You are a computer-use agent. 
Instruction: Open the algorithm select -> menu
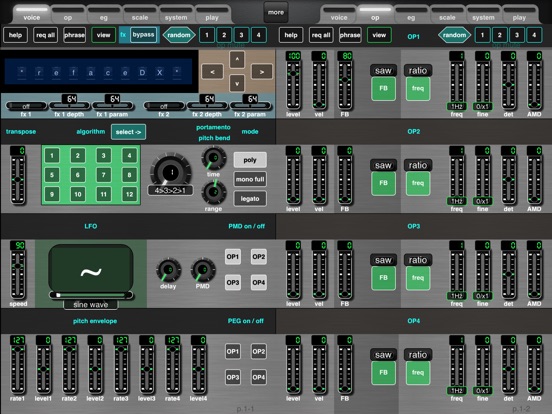point(128,132)
